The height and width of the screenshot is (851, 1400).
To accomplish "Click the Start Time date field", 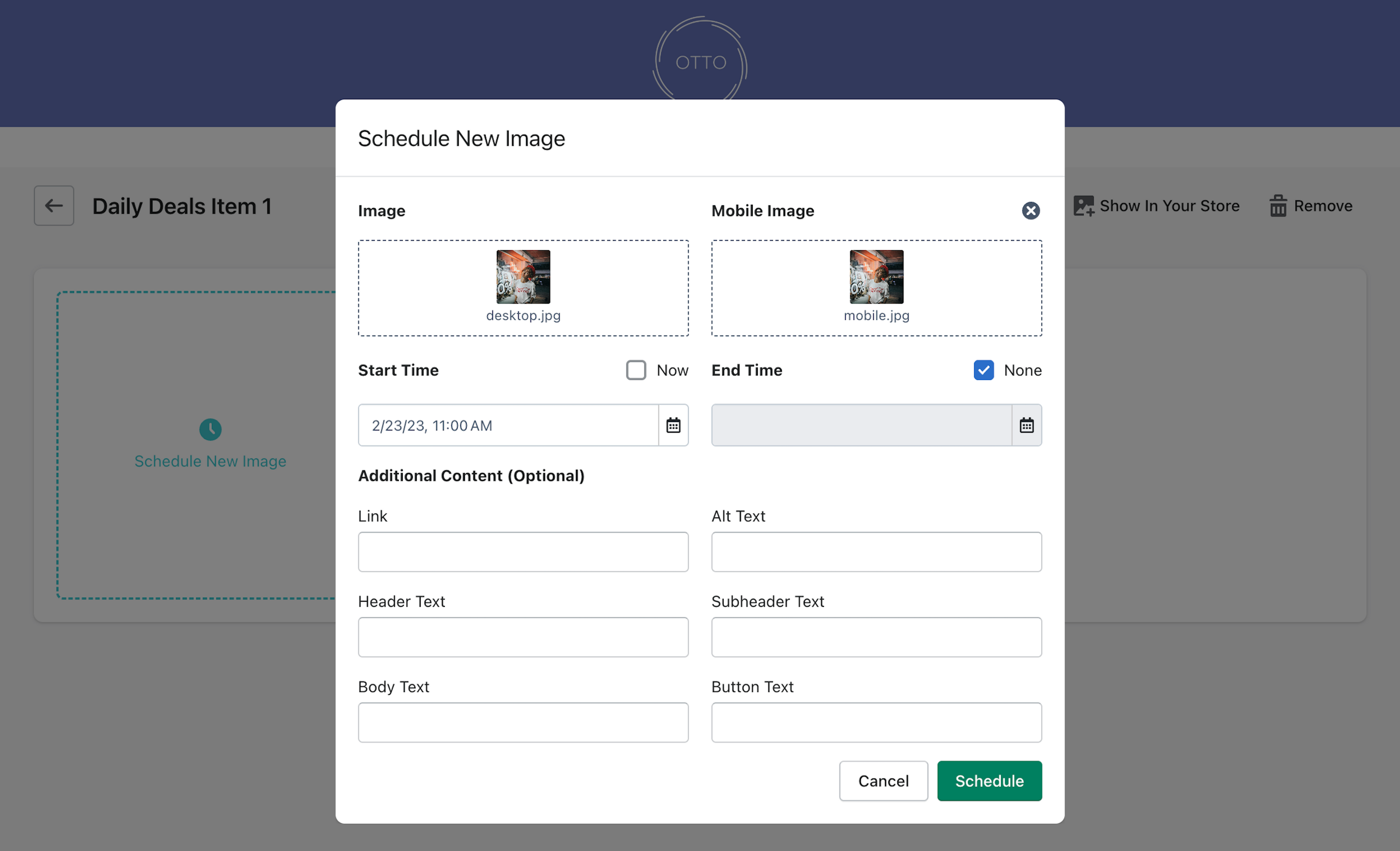I will tap(508, 425).
